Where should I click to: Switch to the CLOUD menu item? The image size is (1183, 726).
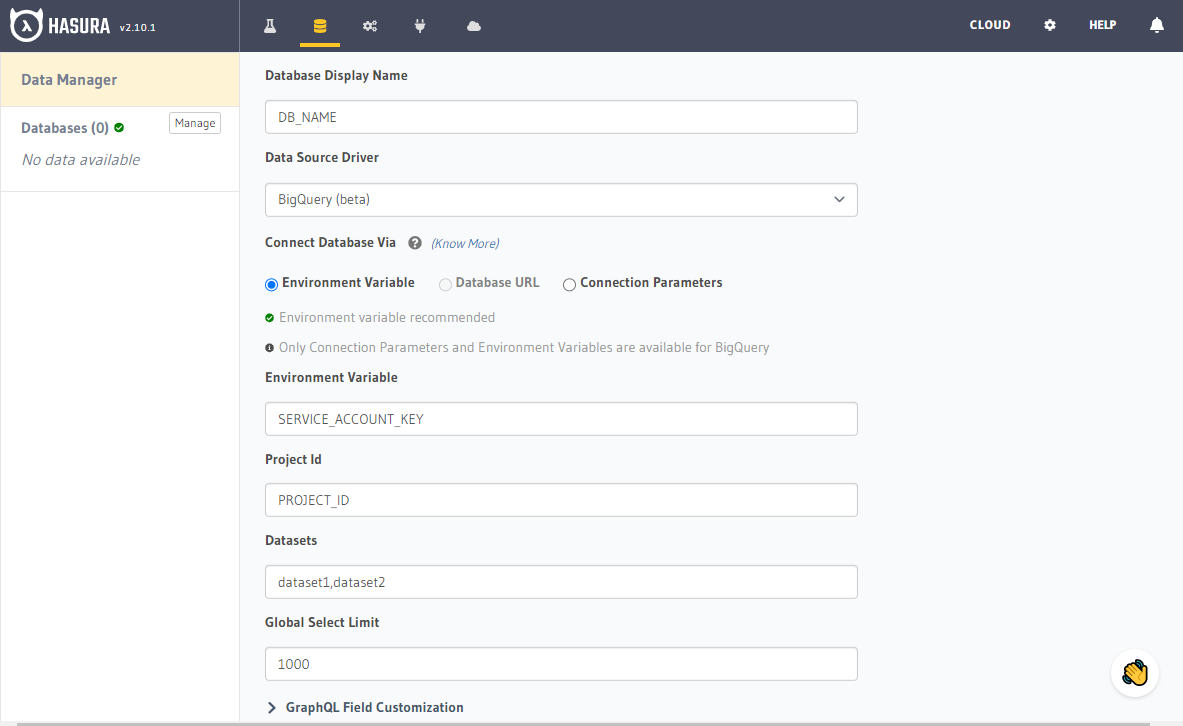tap(990, 25)
